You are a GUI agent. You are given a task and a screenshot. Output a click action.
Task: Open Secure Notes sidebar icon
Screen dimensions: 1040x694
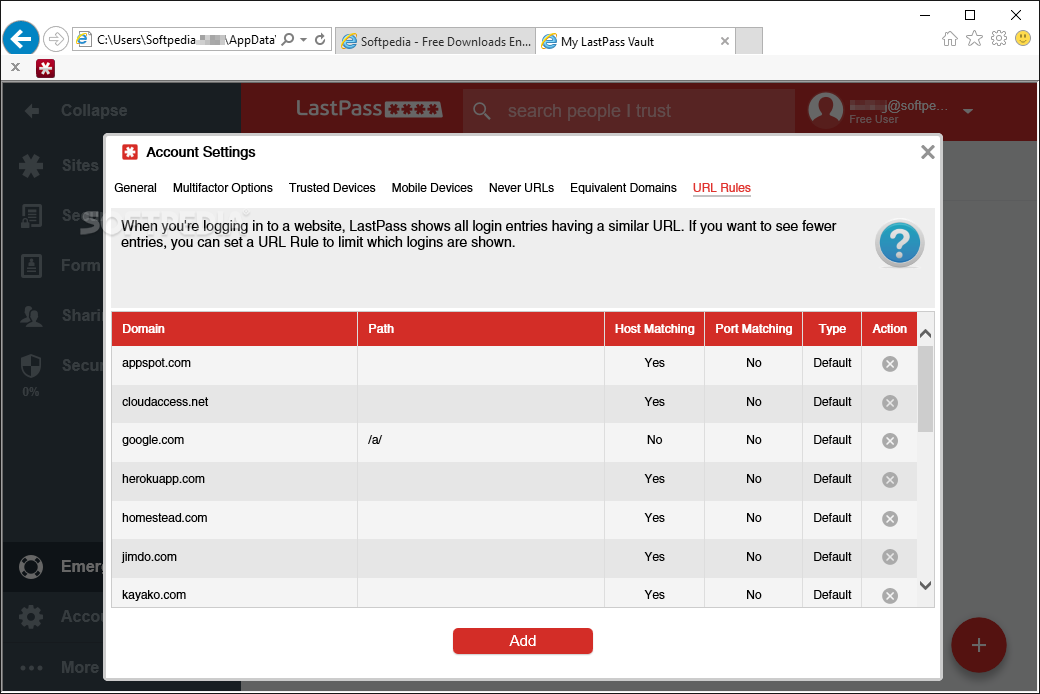31,216
